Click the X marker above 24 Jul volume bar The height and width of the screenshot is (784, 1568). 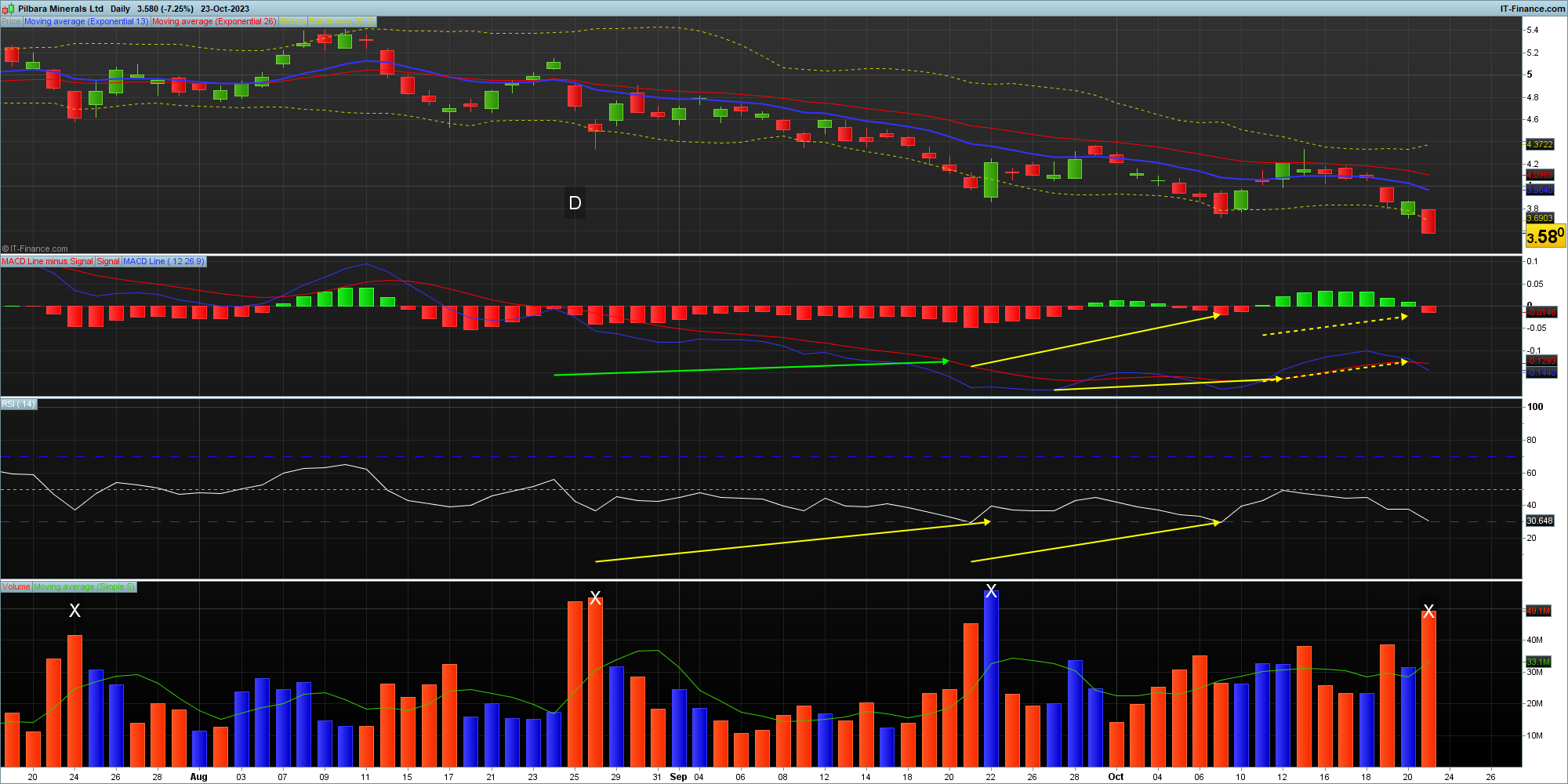(x=74, y=610)
